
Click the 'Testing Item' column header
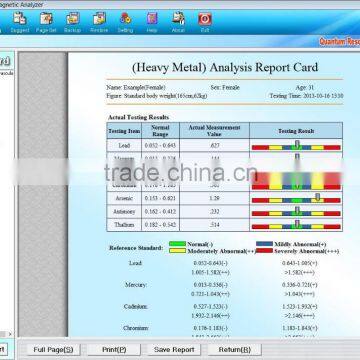tap(124, 131)
